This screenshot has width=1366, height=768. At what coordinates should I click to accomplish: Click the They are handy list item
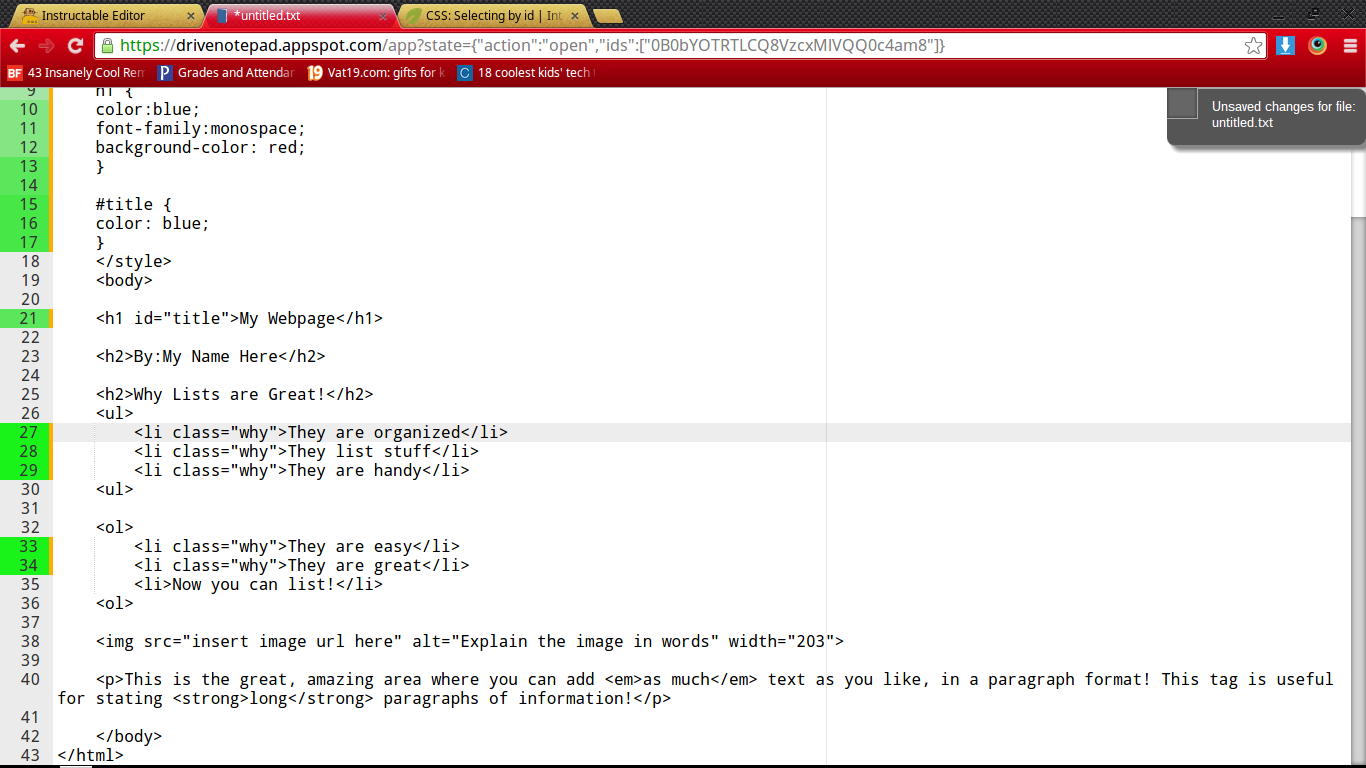[301, 470]
